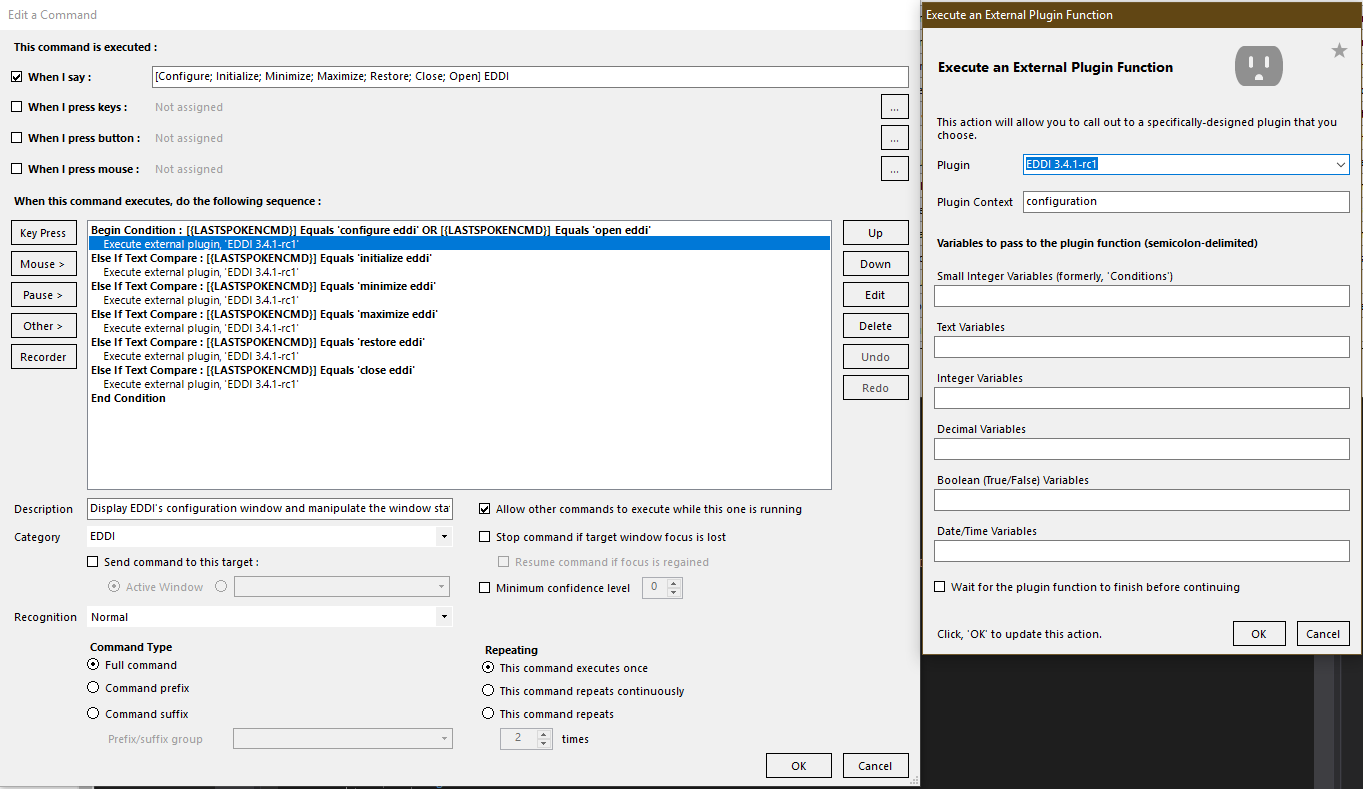Open the Other action options

43,325
